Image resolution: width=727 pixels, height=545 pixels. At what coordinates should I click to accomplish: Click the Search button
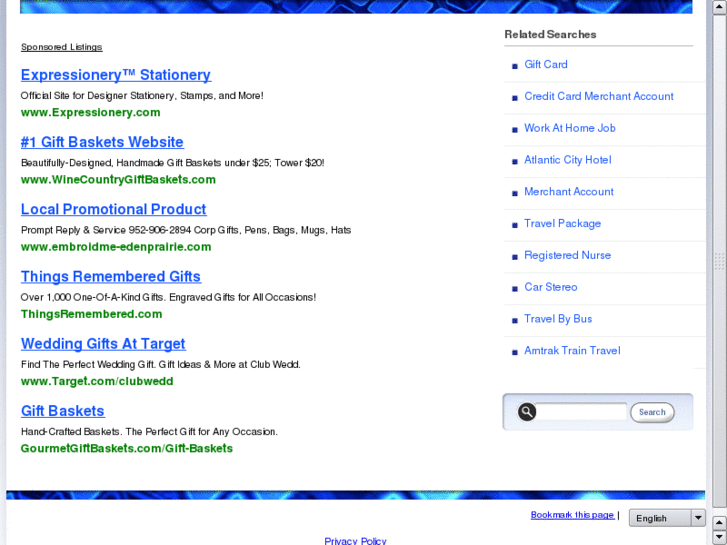click(652, 412)
